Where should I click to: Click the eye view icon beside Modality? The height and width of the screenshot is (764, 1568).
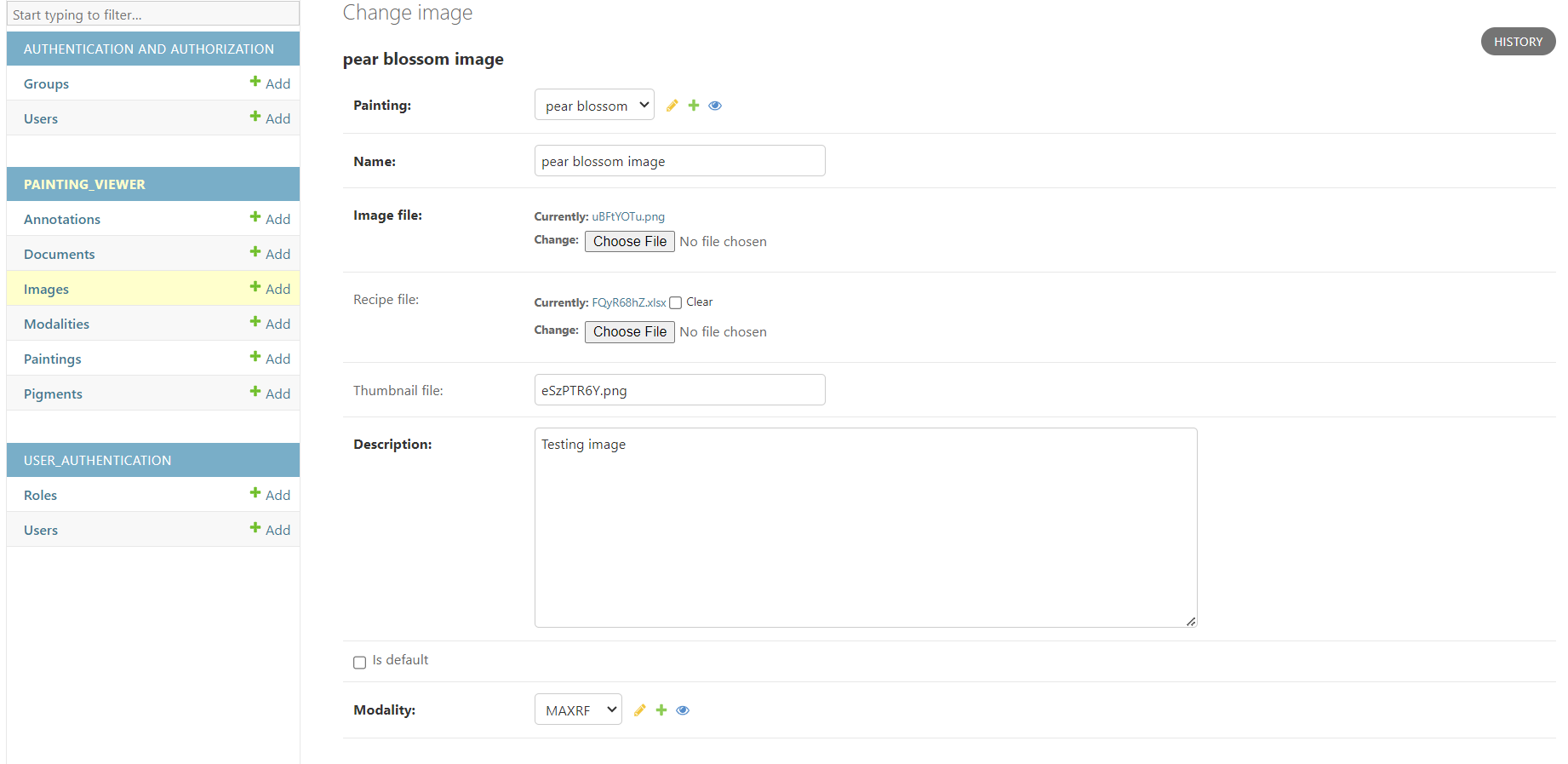tap(683, 710)
